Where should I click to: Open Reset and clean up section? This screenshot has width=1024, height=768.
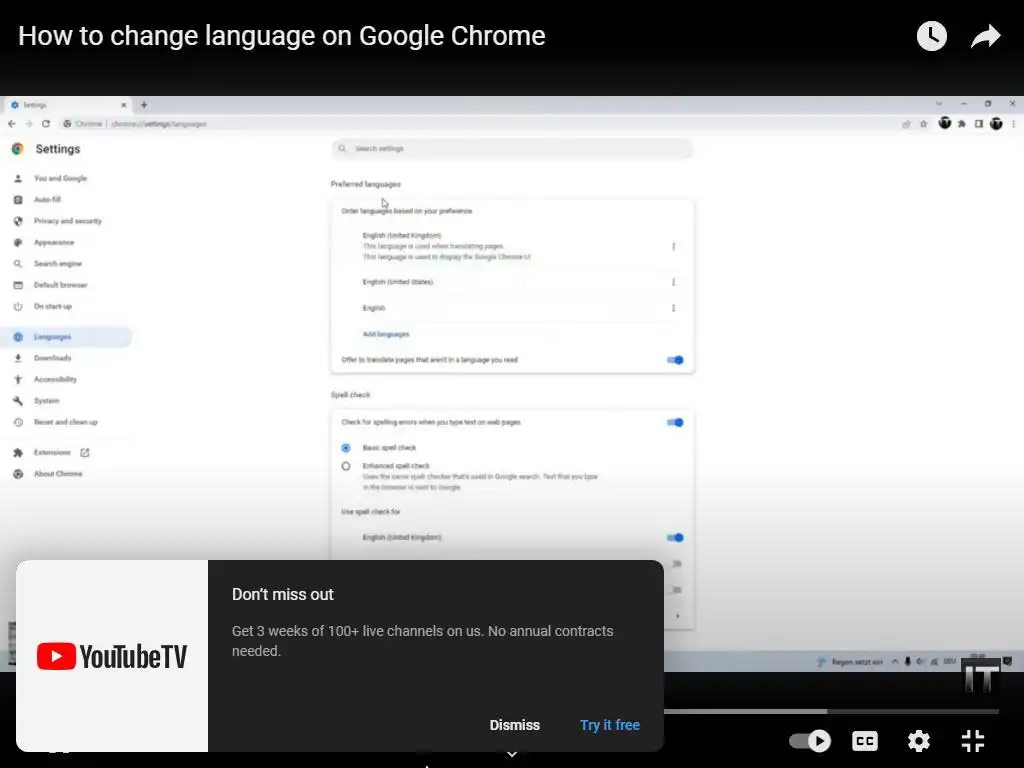pos(65,423)
